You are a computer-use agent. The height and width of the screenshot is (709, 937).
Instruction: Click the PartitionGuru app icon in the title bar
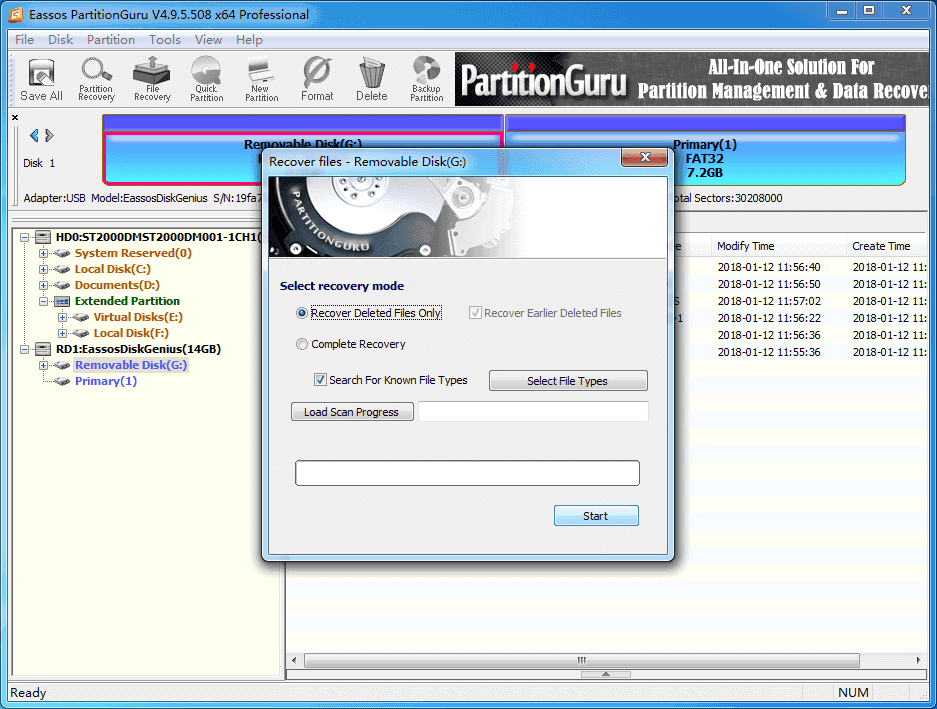16,14
